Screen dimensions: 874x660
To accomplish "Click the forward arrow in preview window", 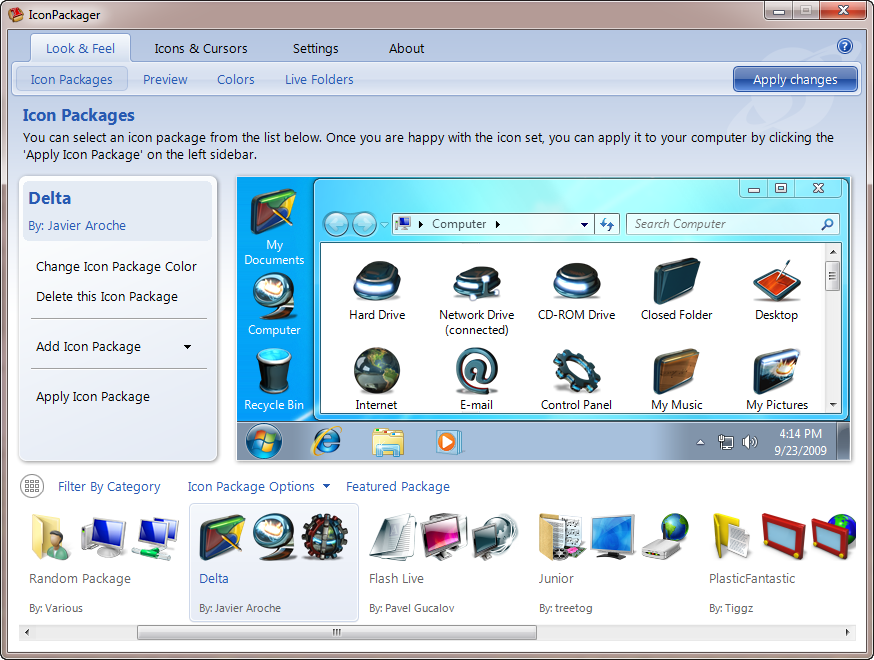I will click(x=365, y=225).
